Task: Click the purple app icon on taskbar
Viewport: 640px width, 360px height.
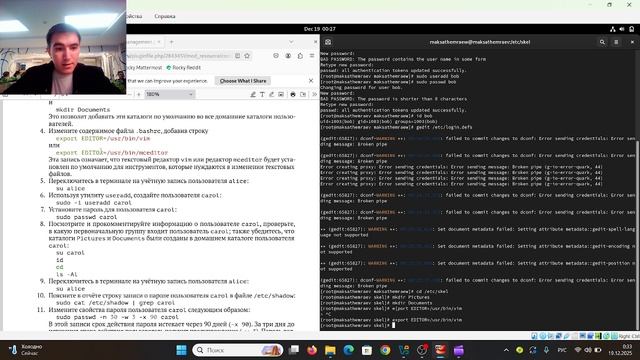Action: tap(459, 350)
